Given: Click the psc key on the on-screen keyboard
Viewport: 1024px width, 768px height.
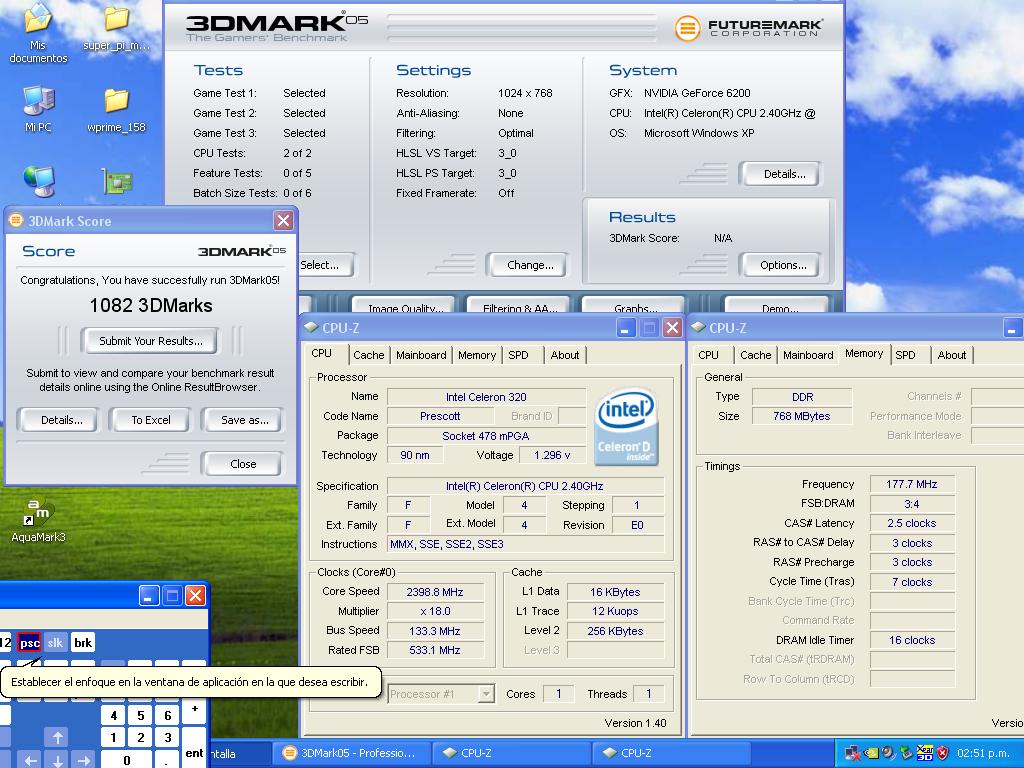Looking at the screenshot, I should (x=29, y=643).
